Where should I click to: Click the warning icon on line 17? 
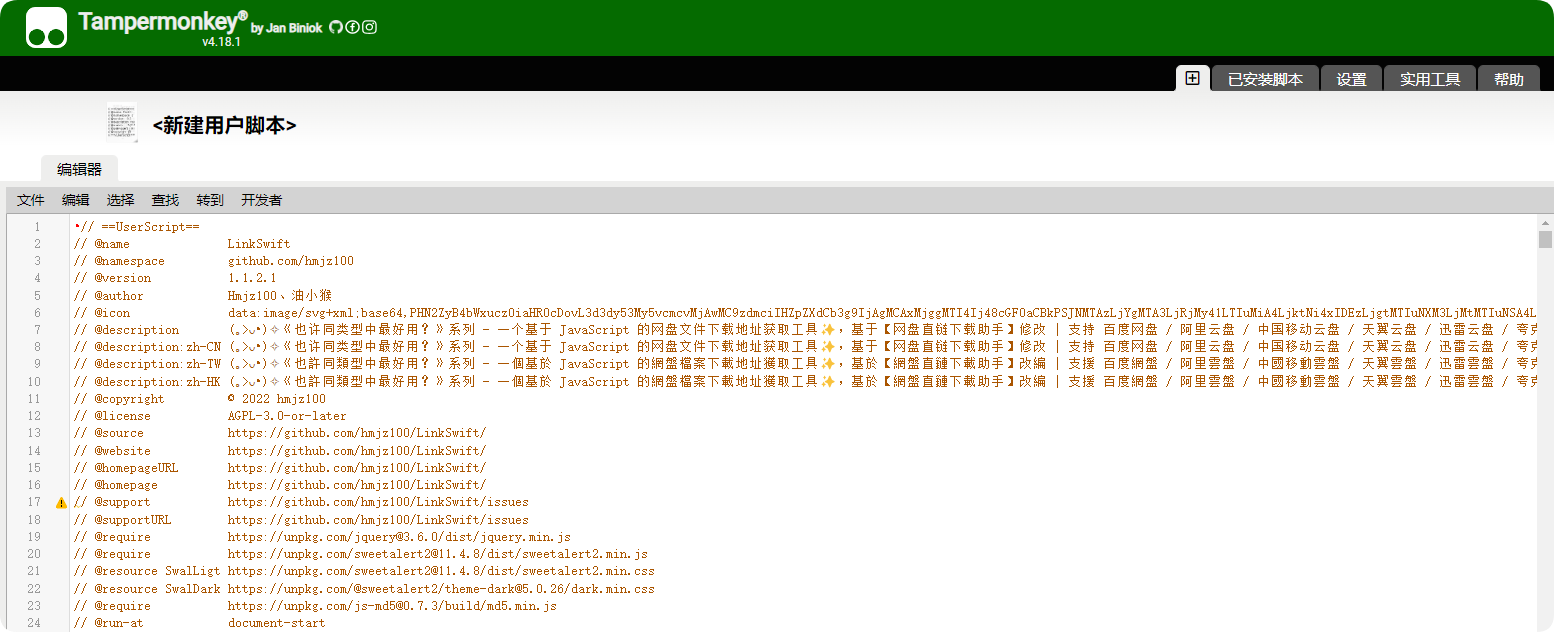[61, 503]
